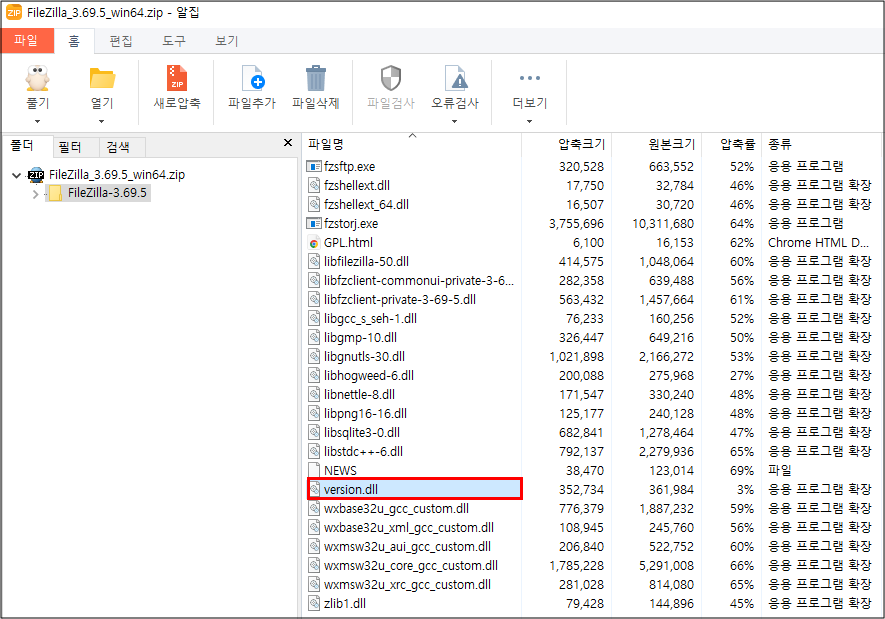The image size is (885, 619).
Task: Click the fzshellext.dll file icon
Action: tap(314, 186)
